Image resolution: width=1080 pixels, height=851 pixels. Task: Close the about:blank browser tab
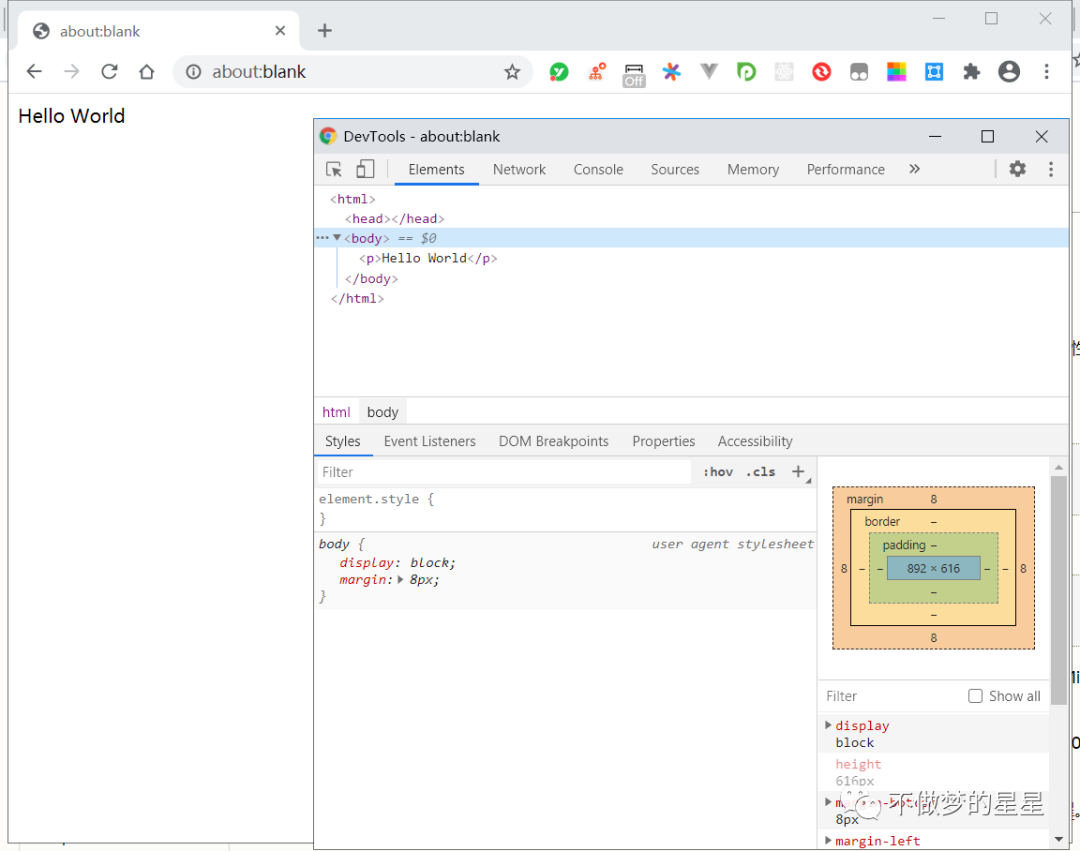click(280, 30)
